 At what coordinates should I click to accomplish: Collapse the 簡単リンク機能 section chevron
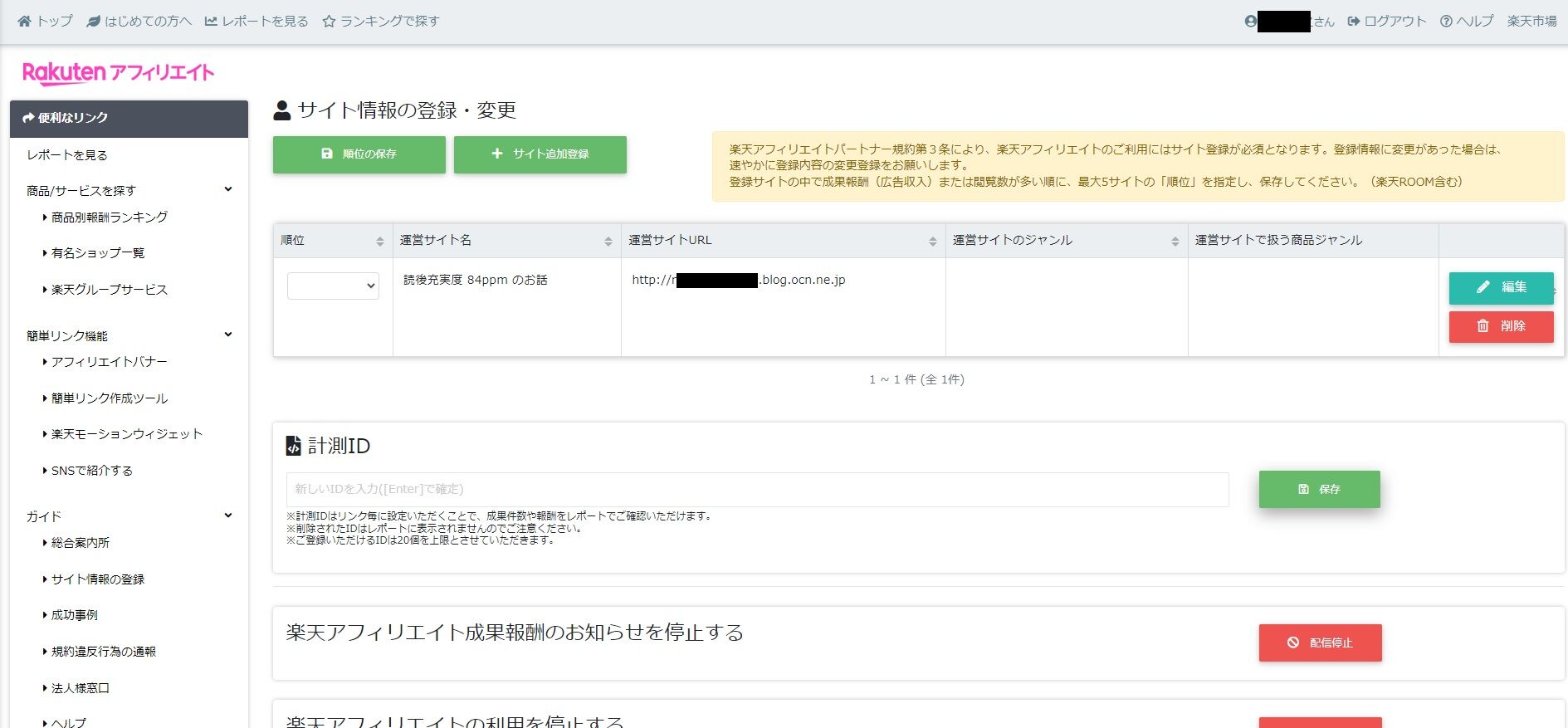[x=228, y=335]
